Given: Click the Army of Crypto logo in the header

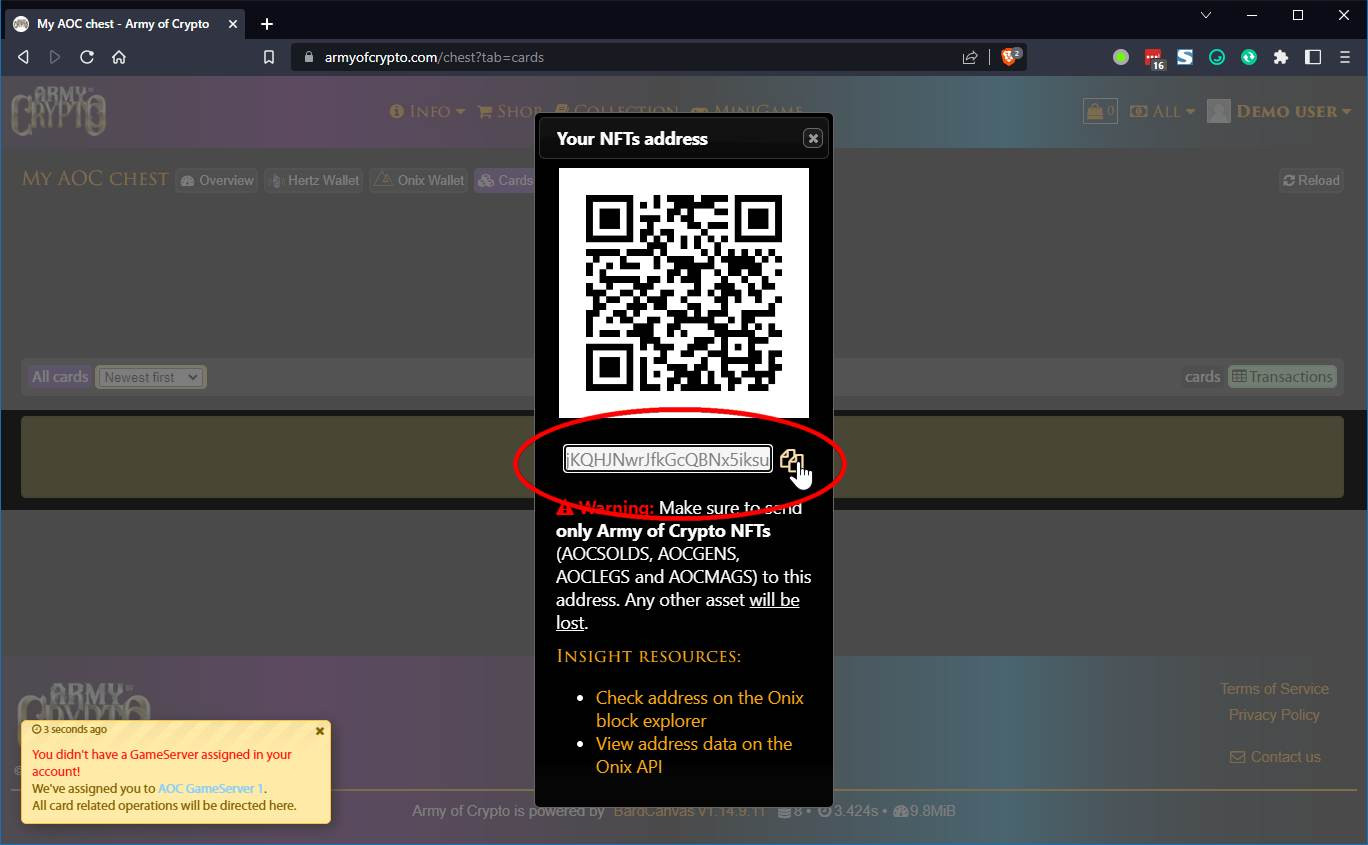Looking at the screenshot, I should (59, 110).
